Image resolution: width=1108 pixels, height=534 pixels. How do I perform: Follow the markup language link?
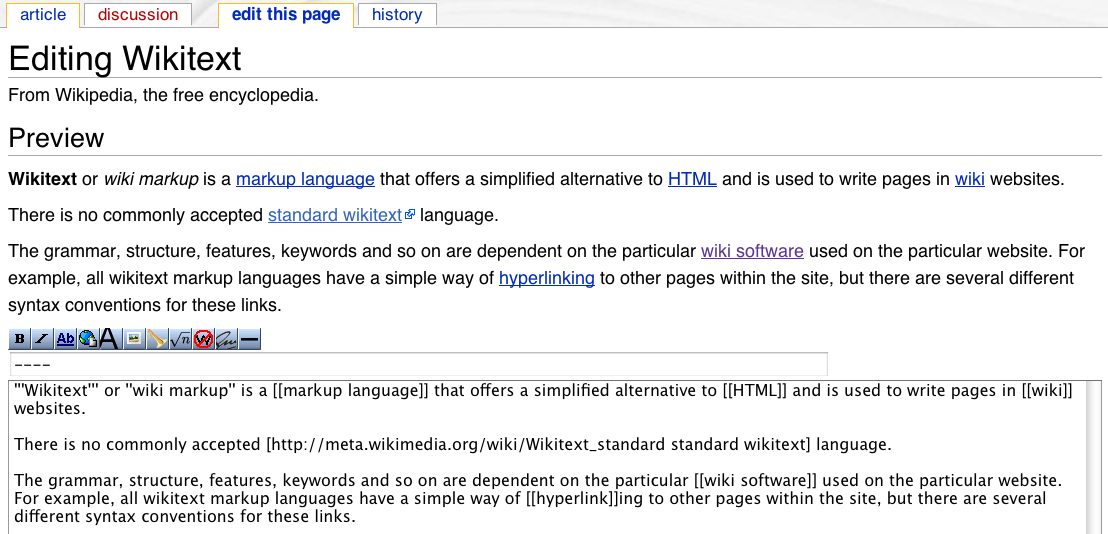(305, 179)
